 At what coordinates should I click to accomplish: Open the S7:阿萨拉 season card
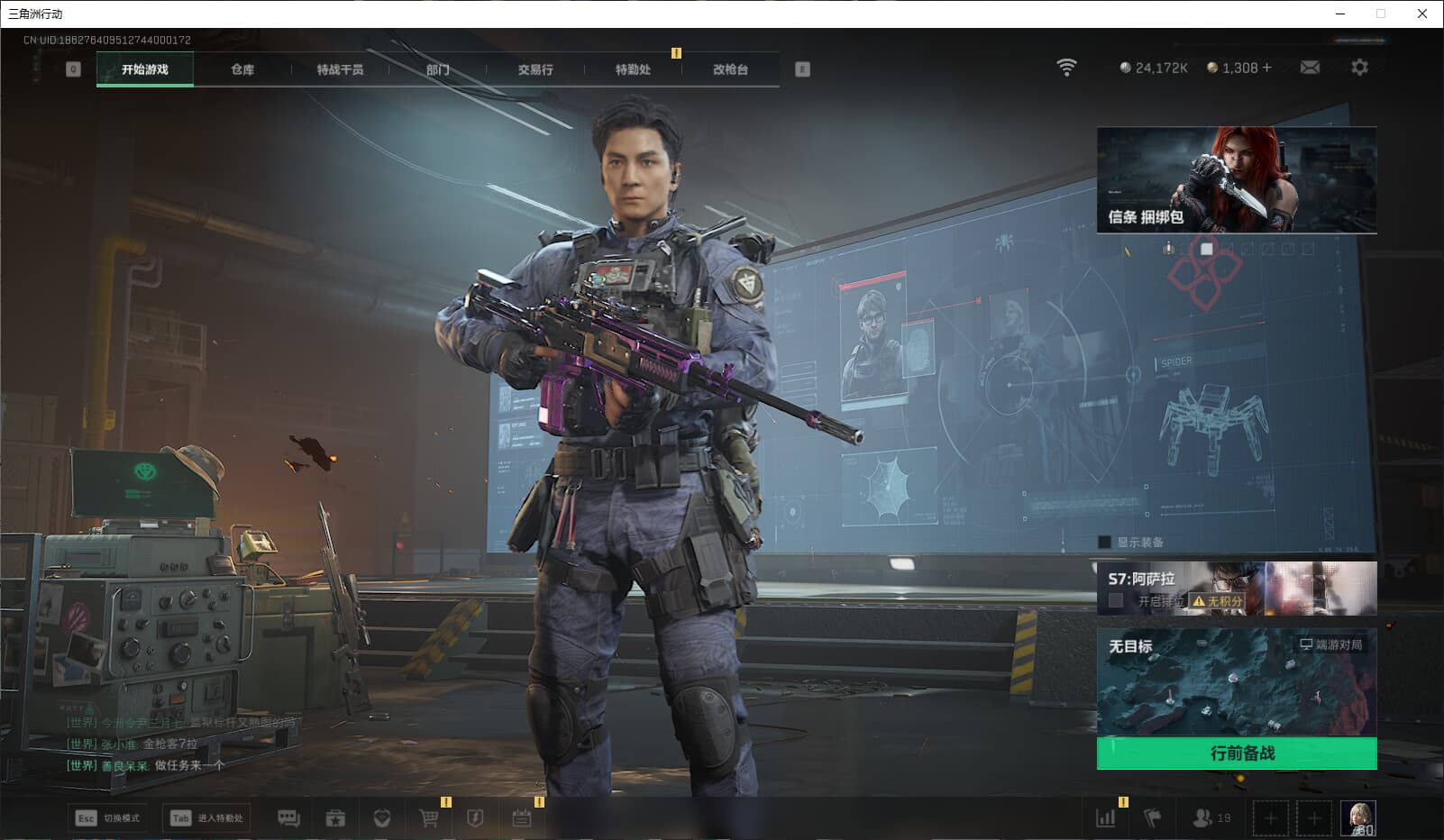coord(1237,589)
